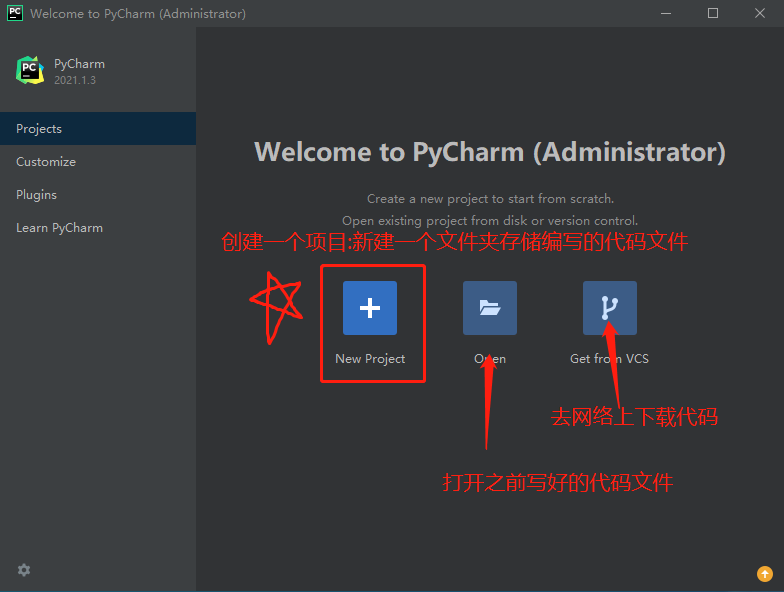Click 'Create a new project' description text
Viewport: 784px width, 592px height.
coord(490,199)
